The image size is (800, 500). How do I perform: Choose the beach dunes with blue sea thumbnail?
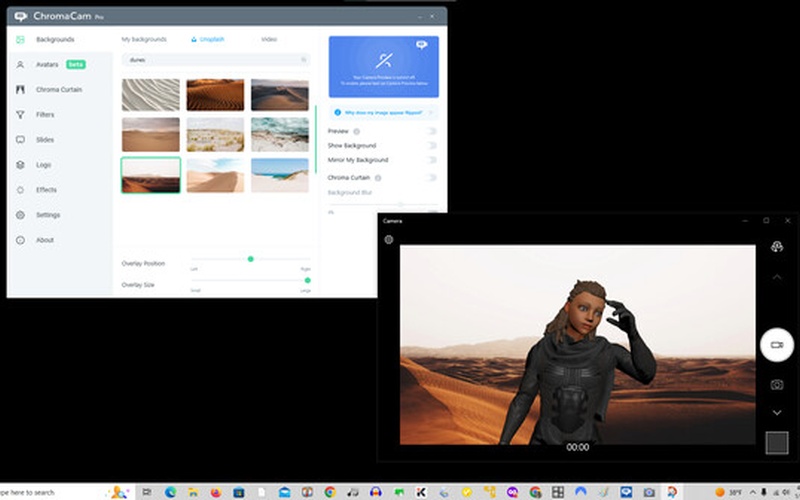click(x=280, y=175)
